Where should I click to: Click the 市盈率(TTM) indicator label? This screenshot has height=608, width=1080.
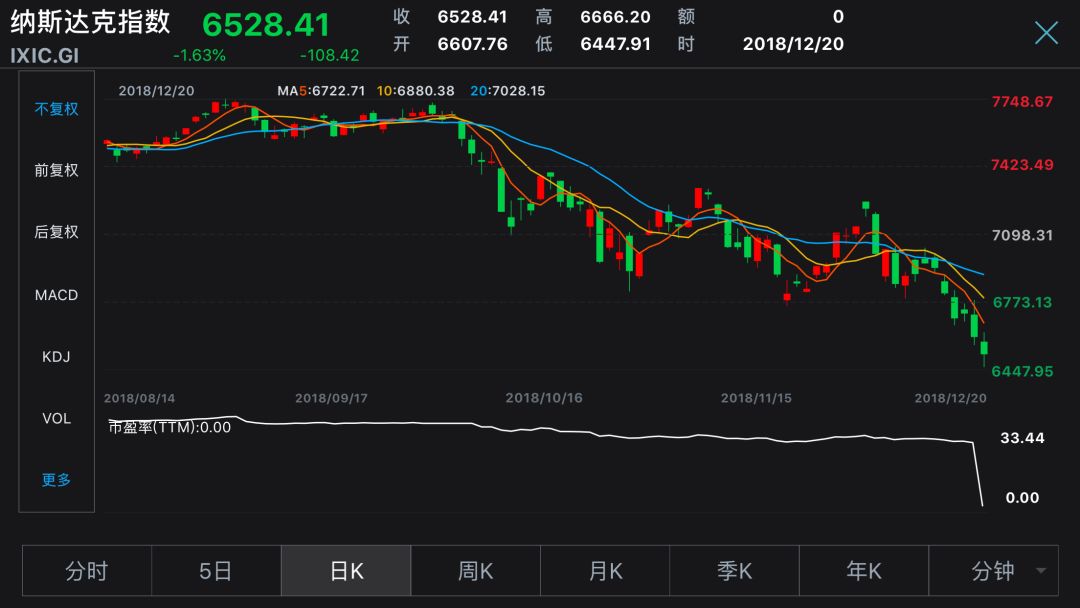tap(169, 427)
